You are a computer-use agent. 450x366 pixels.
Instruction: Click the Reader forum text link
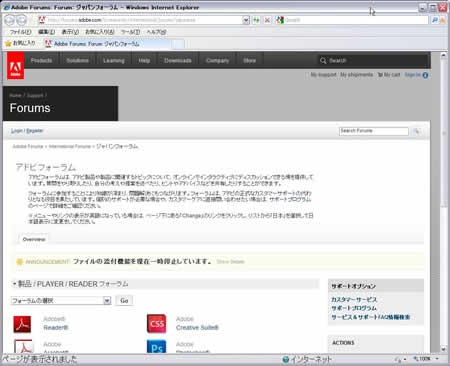coord(55,328)
